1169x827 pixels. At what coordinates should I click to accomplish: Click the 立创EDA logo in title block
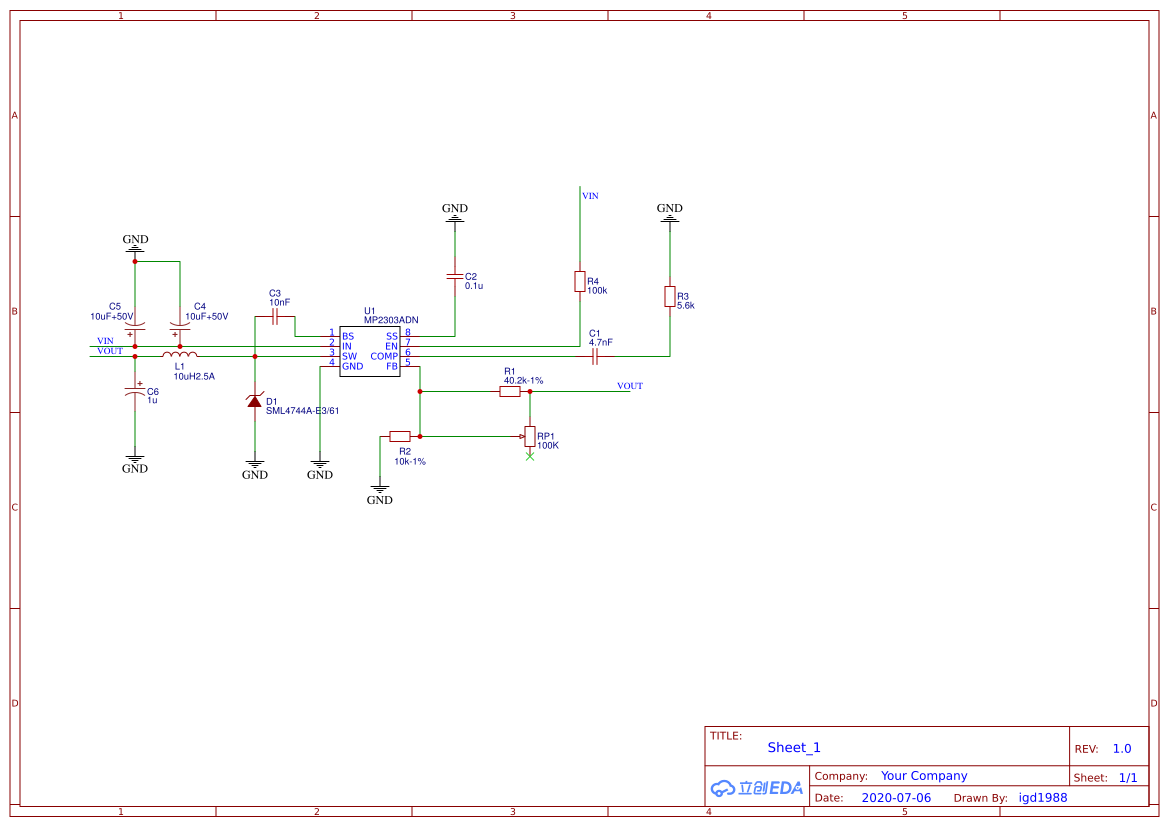click(757, 788)
